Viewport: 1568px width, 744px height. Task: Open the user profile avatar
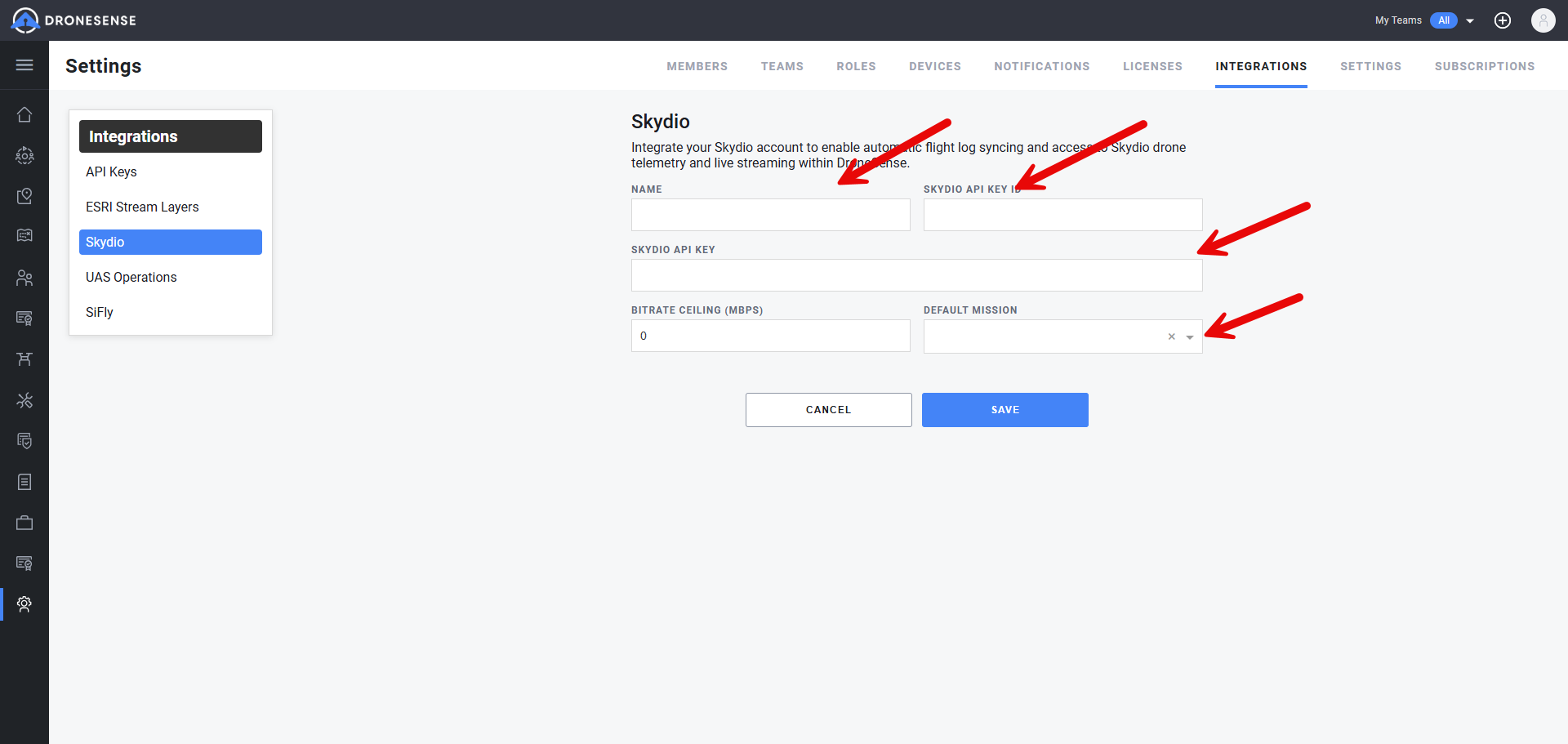coord(1543,20)
